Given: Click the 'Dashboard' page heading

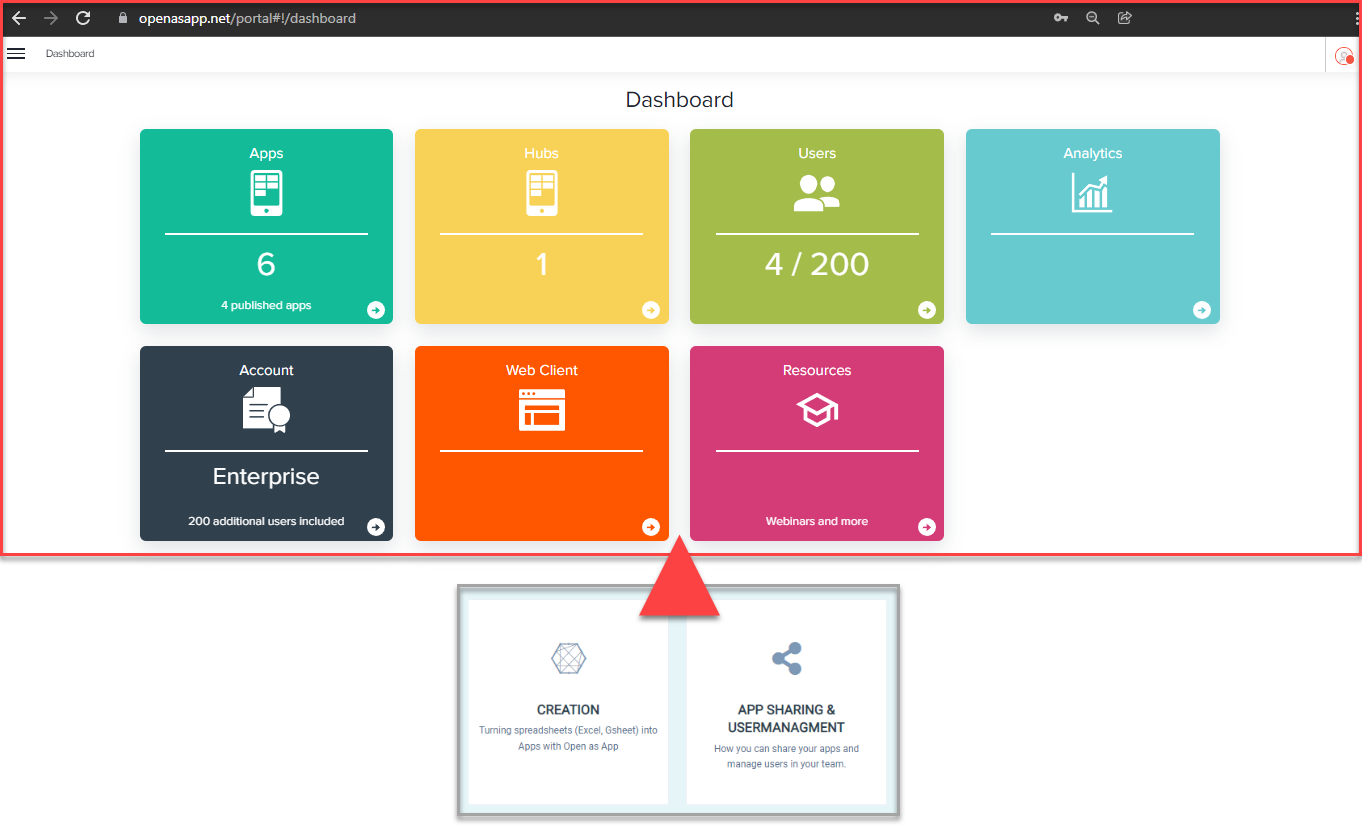Looking at the screenshot, I should (680, 100).
